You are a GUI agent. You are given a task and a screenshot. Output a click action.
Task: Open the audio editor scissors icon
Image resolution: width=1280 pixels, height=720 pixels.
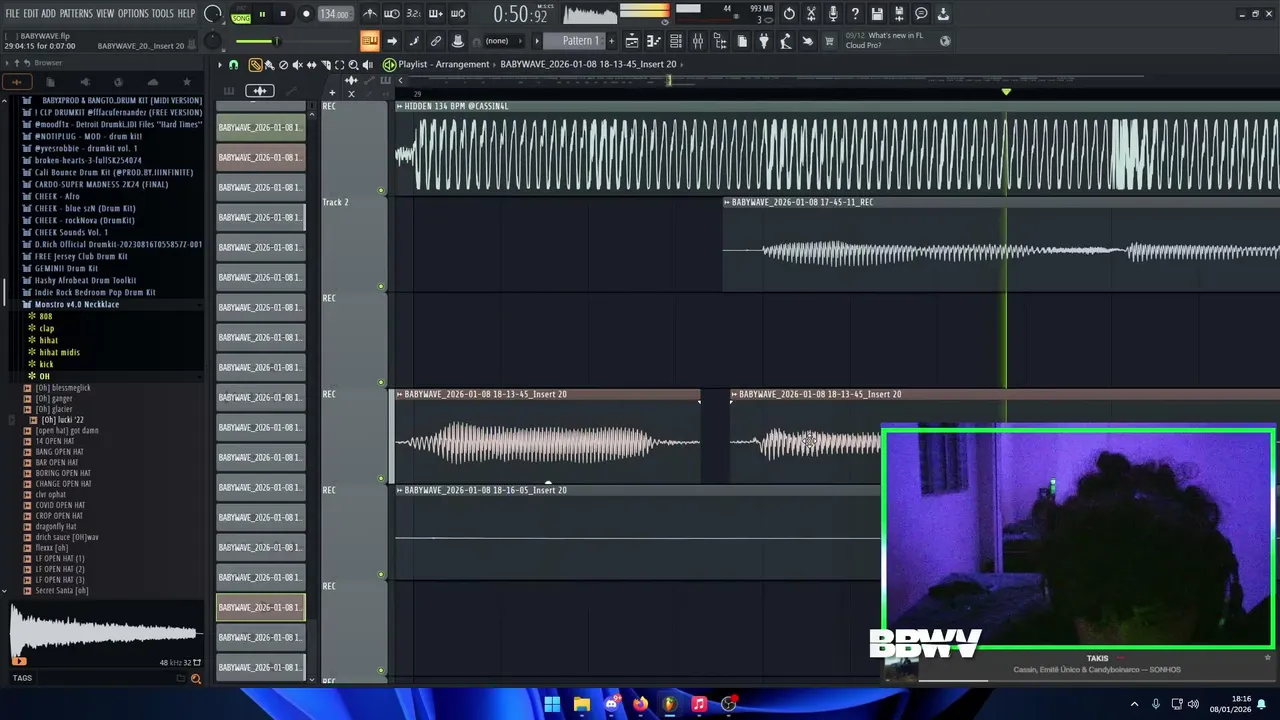[x=810, y=14]
